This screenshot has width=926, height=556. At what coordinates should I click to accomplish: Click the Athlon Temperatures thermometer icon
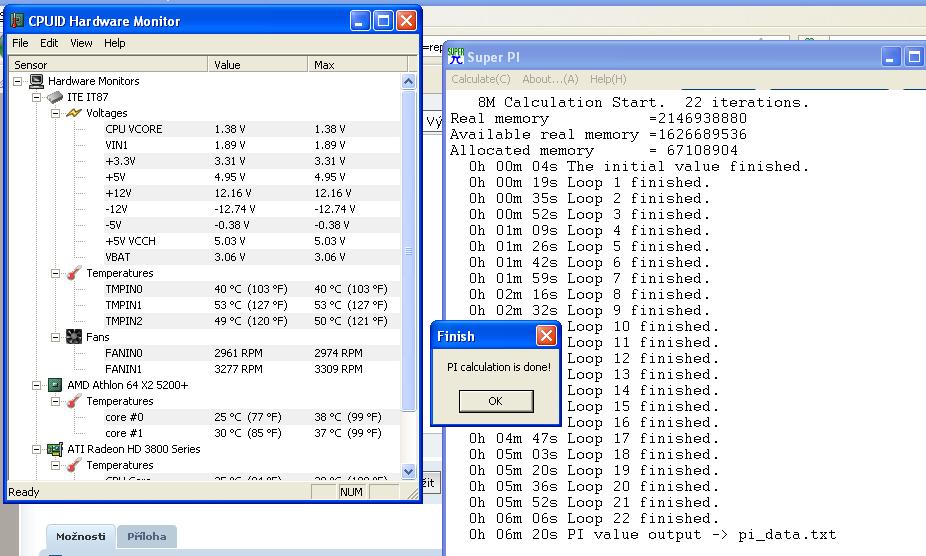(x=74, y=401)
